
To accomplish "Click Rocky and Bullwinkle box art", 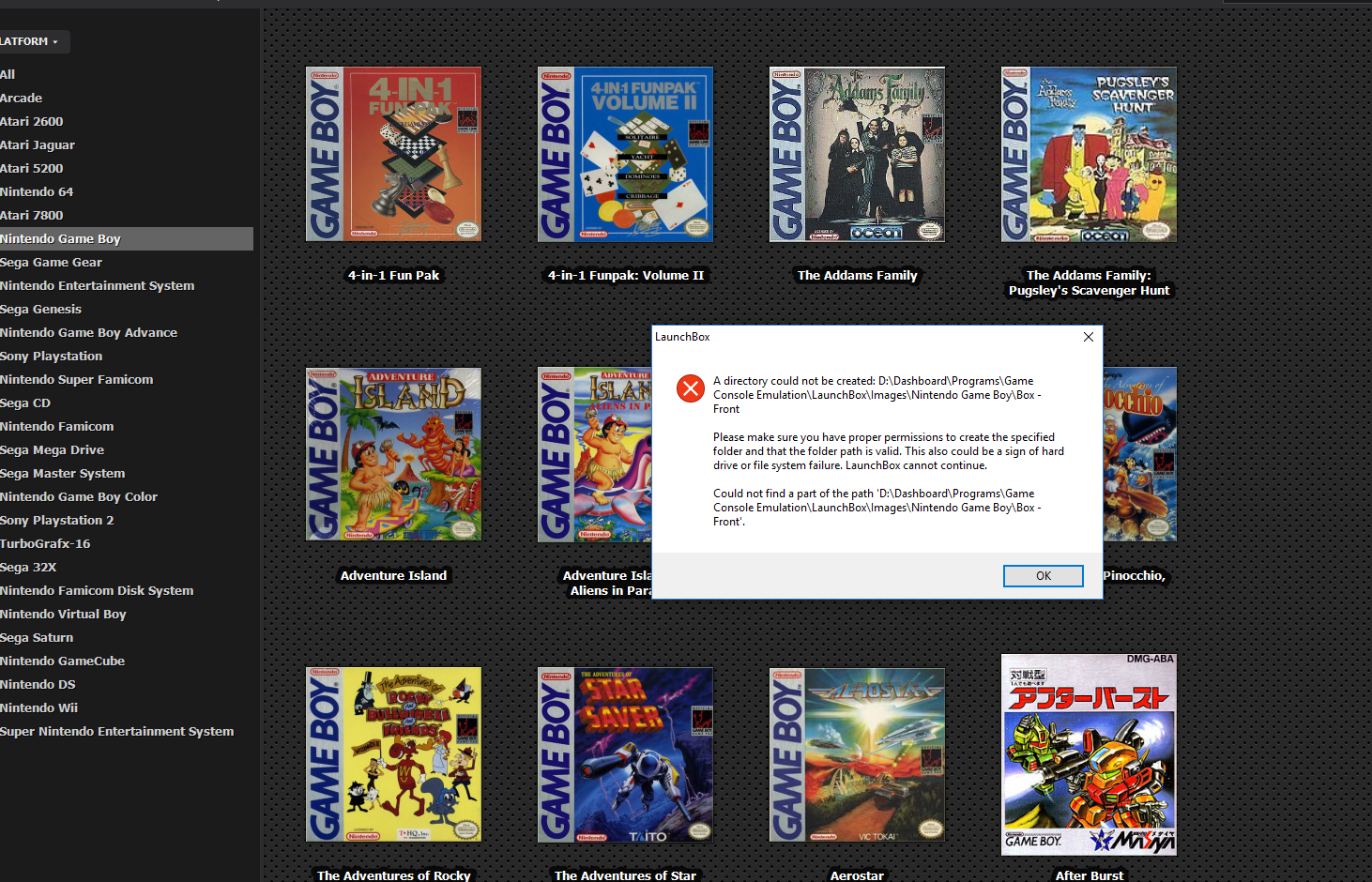I will tap(393, 754).
